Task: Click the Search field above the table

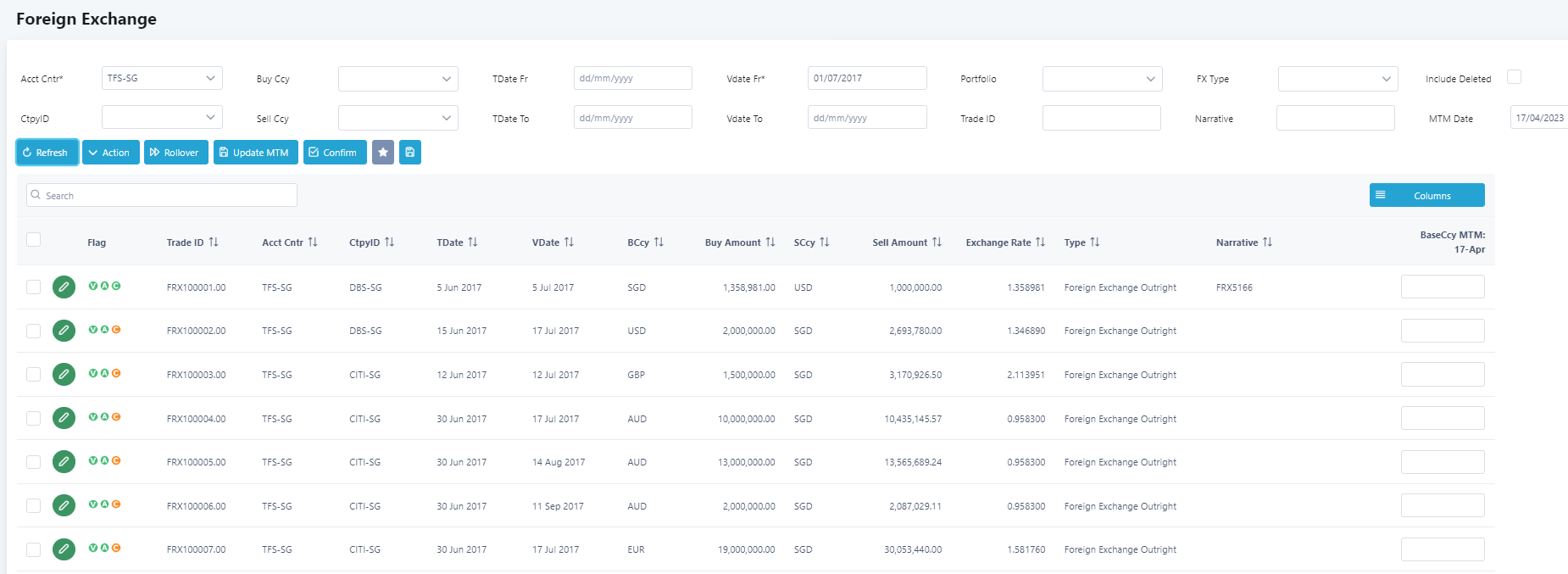Action: 162,196
